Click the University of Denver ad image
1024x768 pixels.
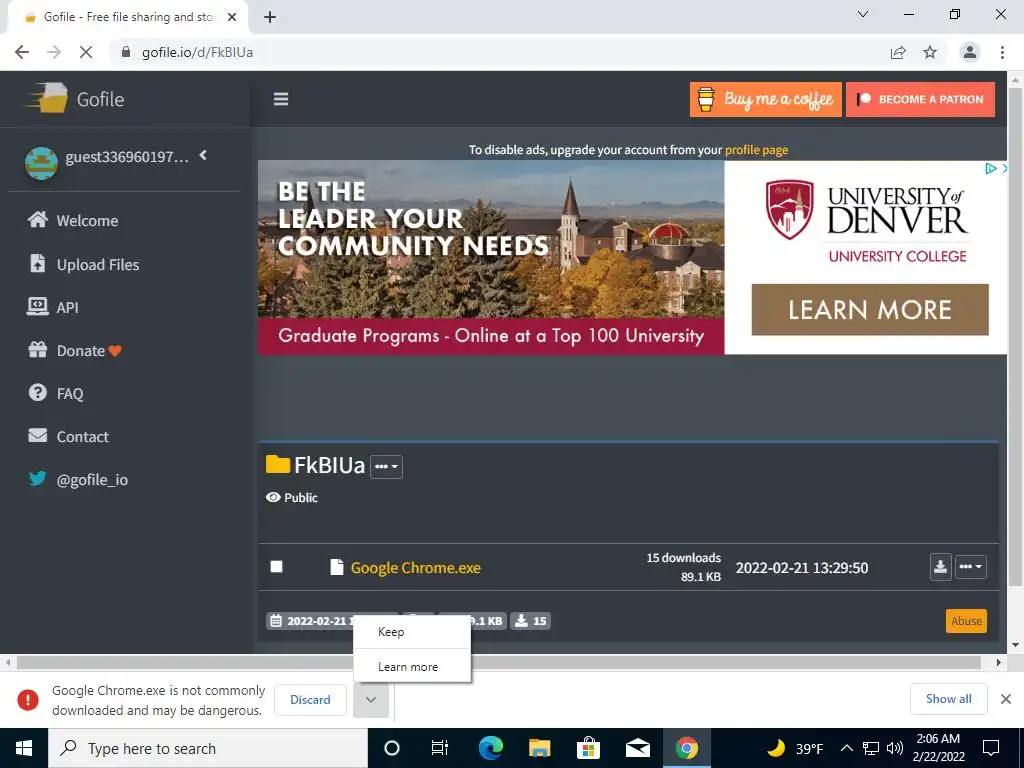pos(491,257)
